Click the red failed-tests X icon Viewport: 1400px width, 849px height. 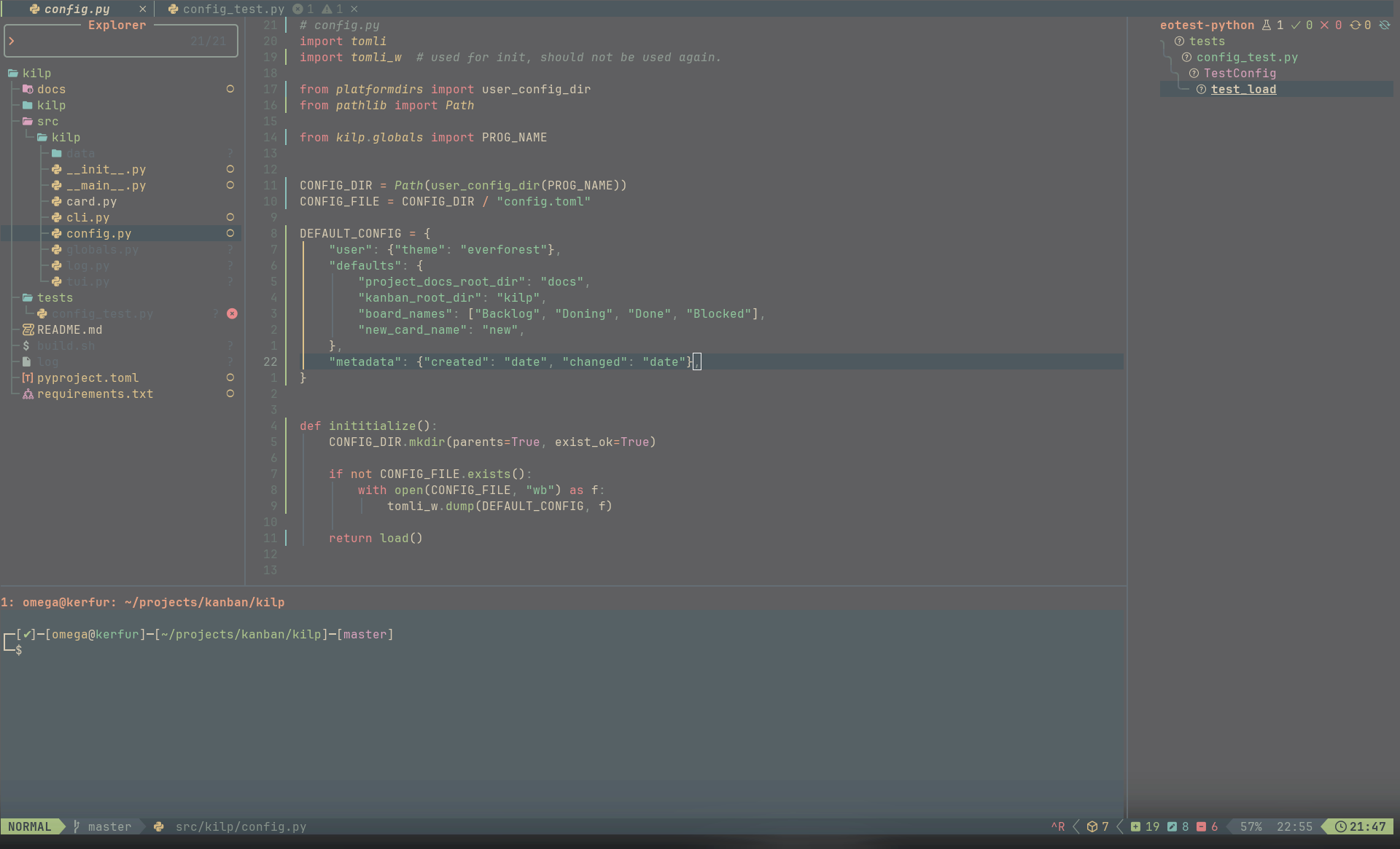pos(1324,26)
